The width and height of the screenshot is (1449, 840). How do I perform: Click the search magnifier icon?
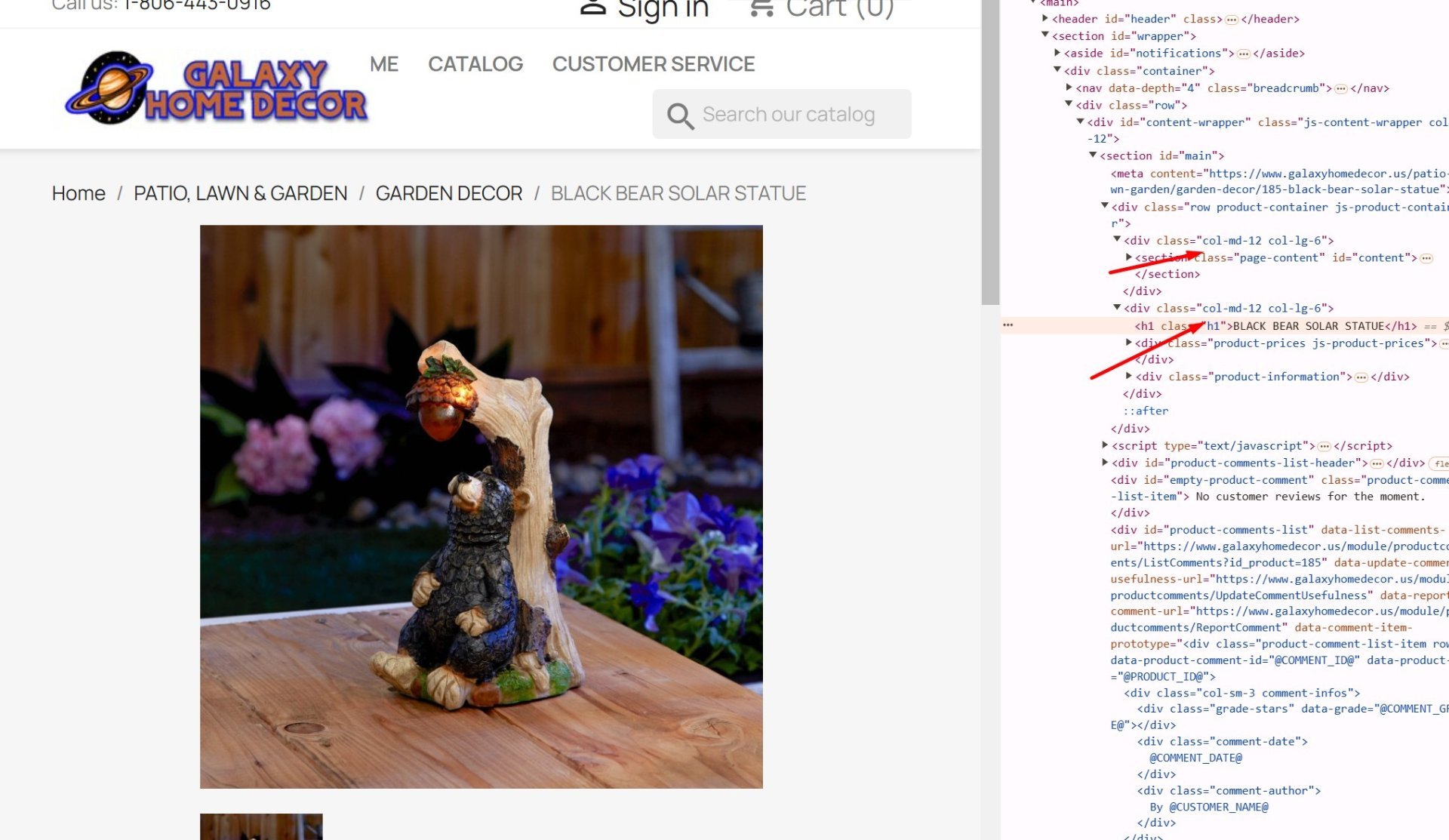[x=680, y=115]
